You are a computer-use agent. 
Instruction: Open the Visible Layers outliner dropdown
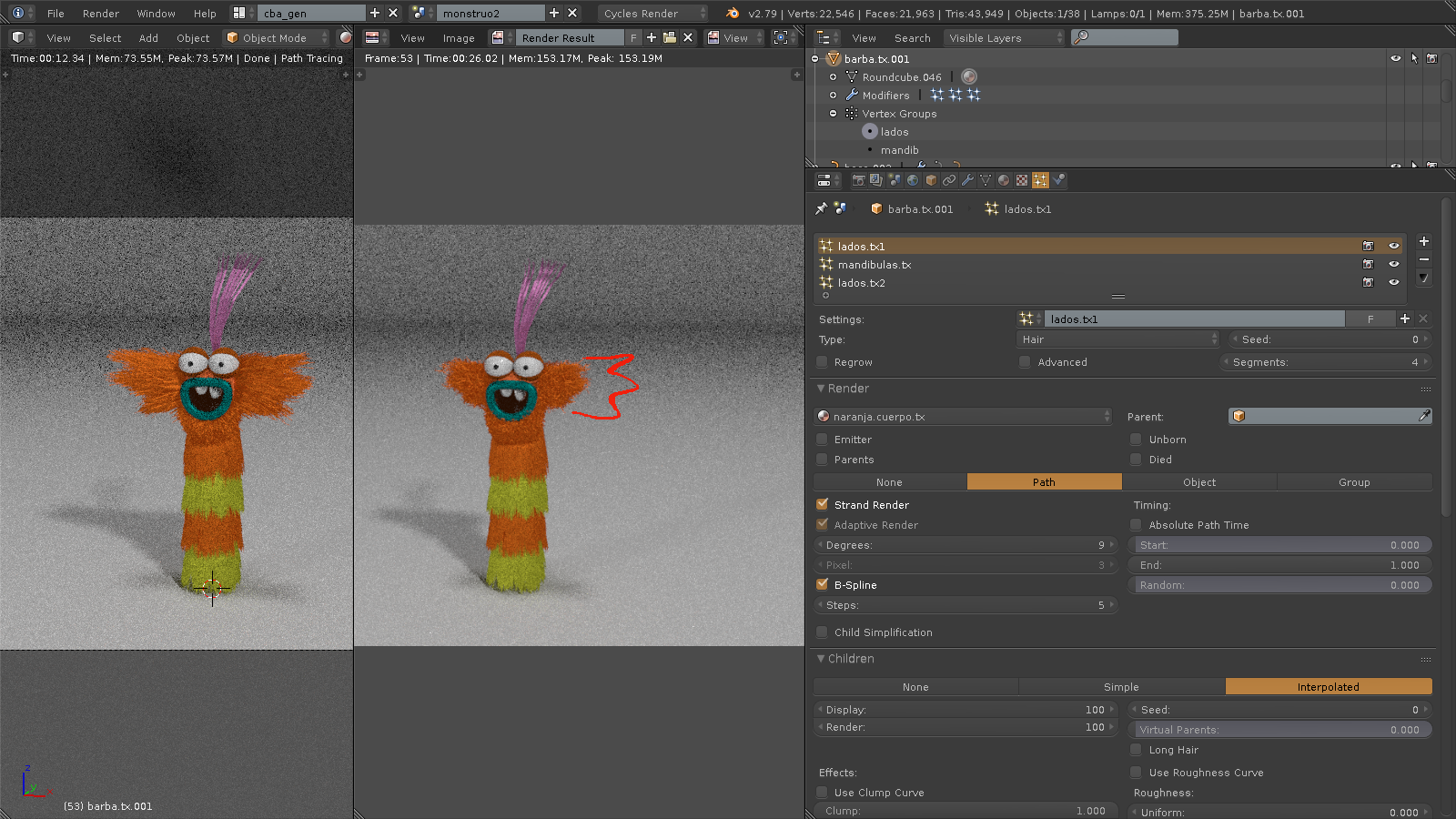pyautogui.click(x=1004, y=37)
